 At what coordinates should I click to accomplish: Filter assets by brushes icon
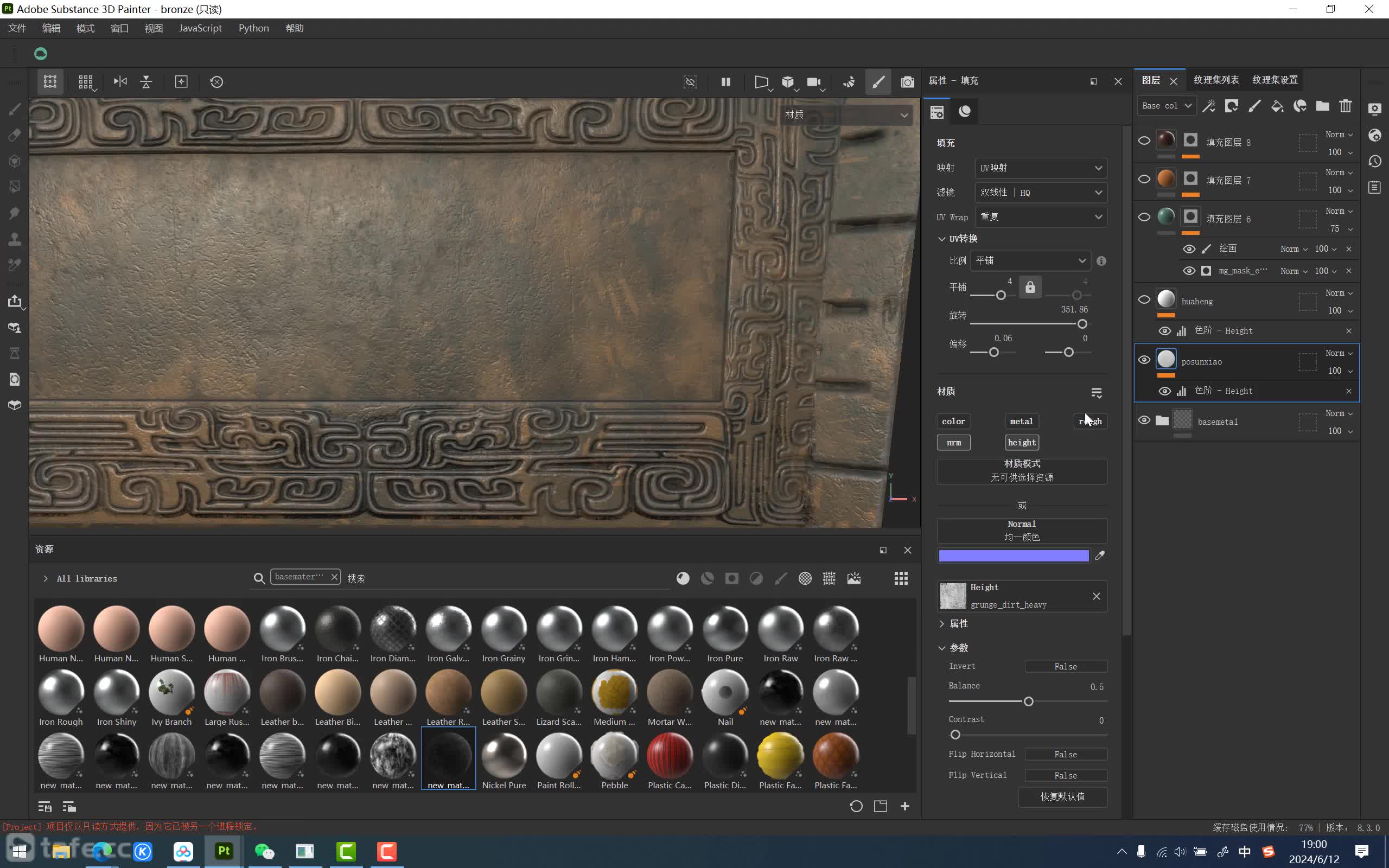[781, 578]
